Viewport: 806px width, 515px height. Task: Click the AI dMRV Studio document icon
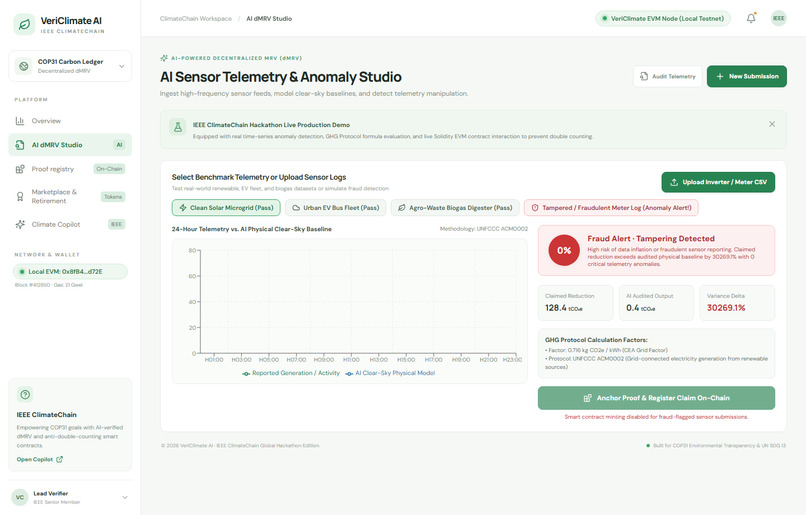[x=20, y=145]
